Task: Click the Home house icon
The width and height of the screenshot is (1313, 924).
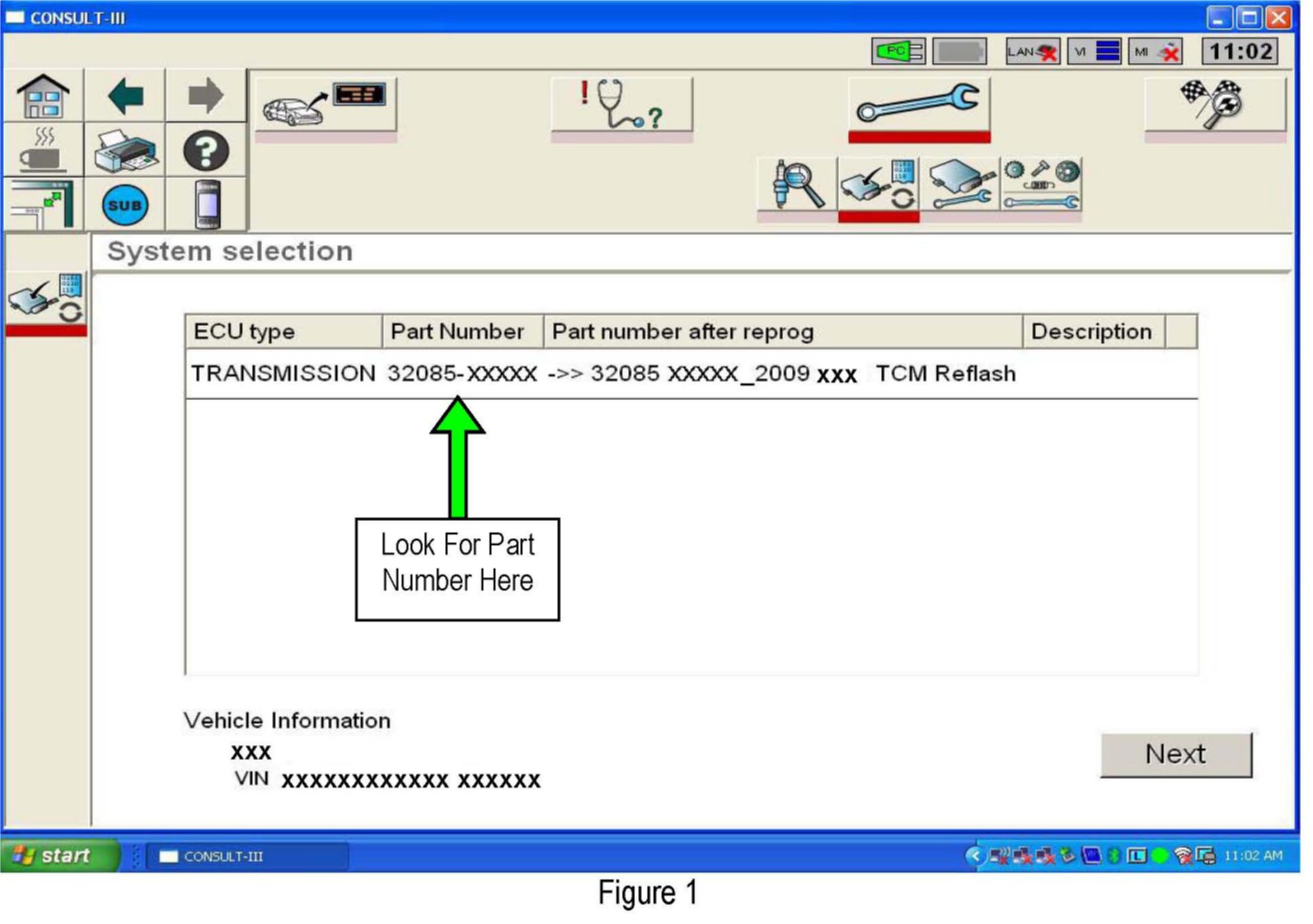Action: 43,96
